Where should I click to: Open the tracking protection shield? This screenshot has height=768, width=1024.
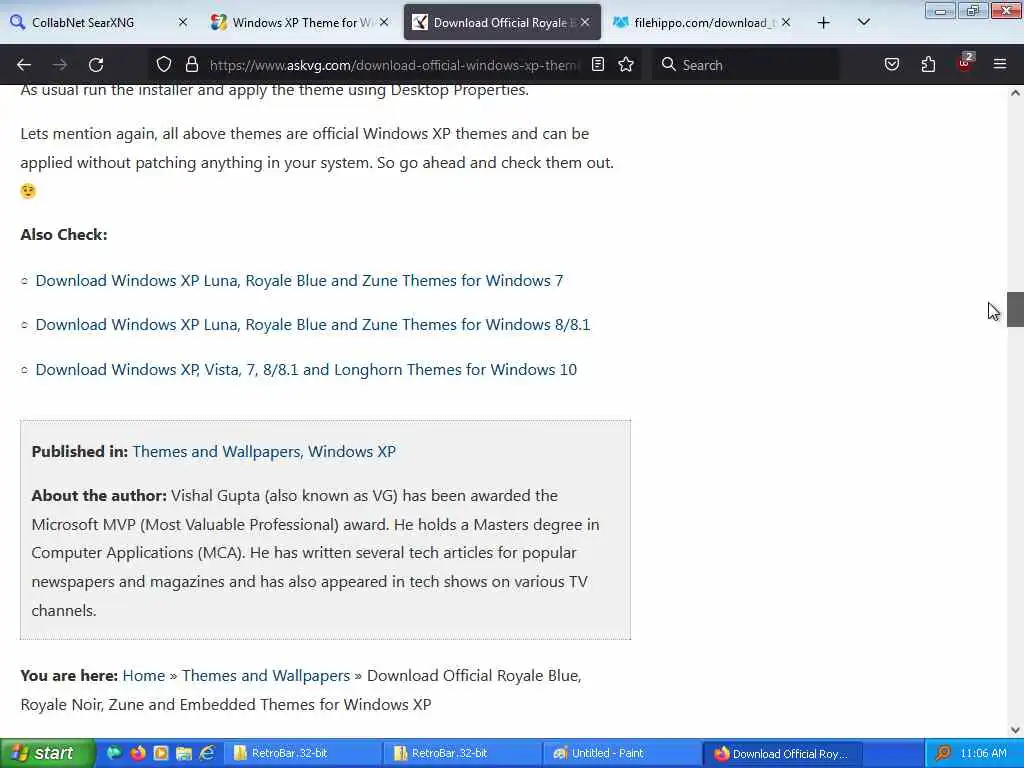[x=164, y=64]
